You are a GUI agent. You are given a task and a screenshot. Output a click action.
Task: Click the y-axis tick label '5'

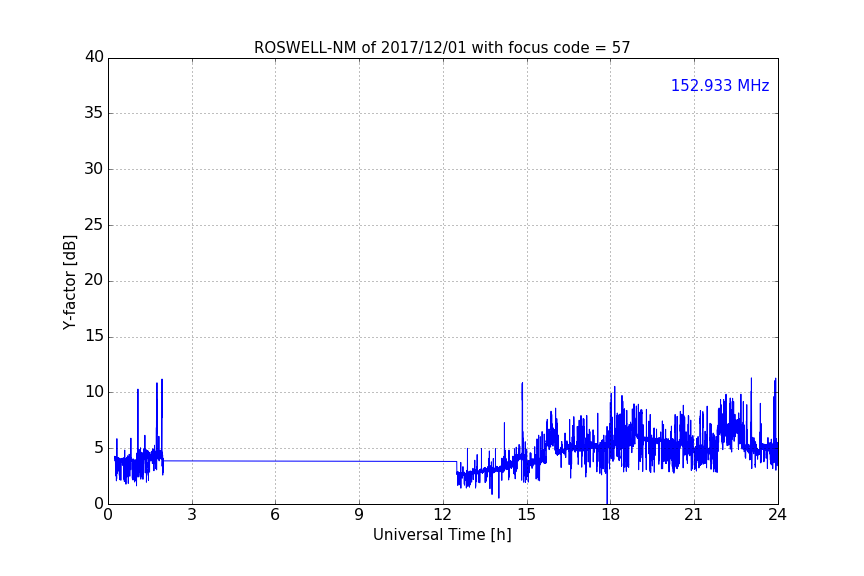coord(99,448)
